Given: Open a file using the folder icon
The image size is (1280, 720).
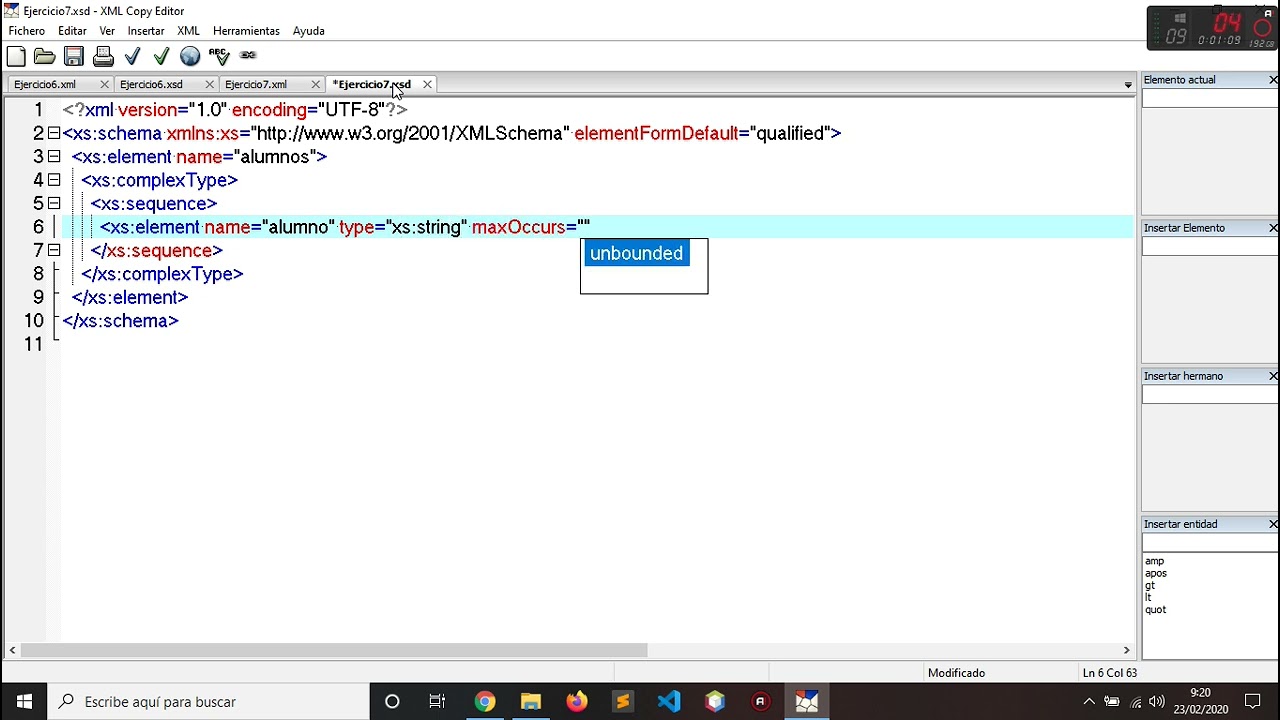Looking at the screenshot, I should pos(45,56).
